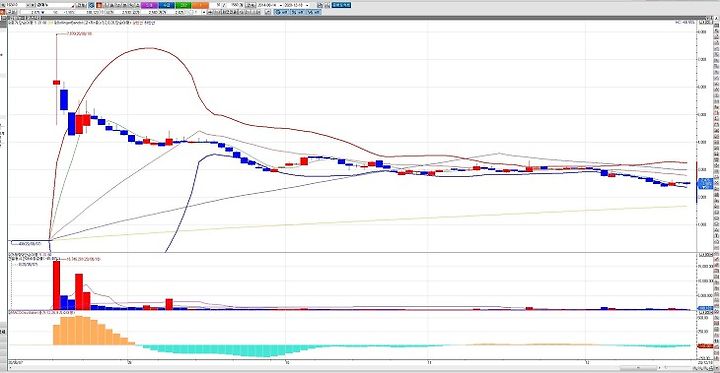Click the 7,070 (20/08/10) high price label
Screen dimensions: 720x373
tap(79, 34)
